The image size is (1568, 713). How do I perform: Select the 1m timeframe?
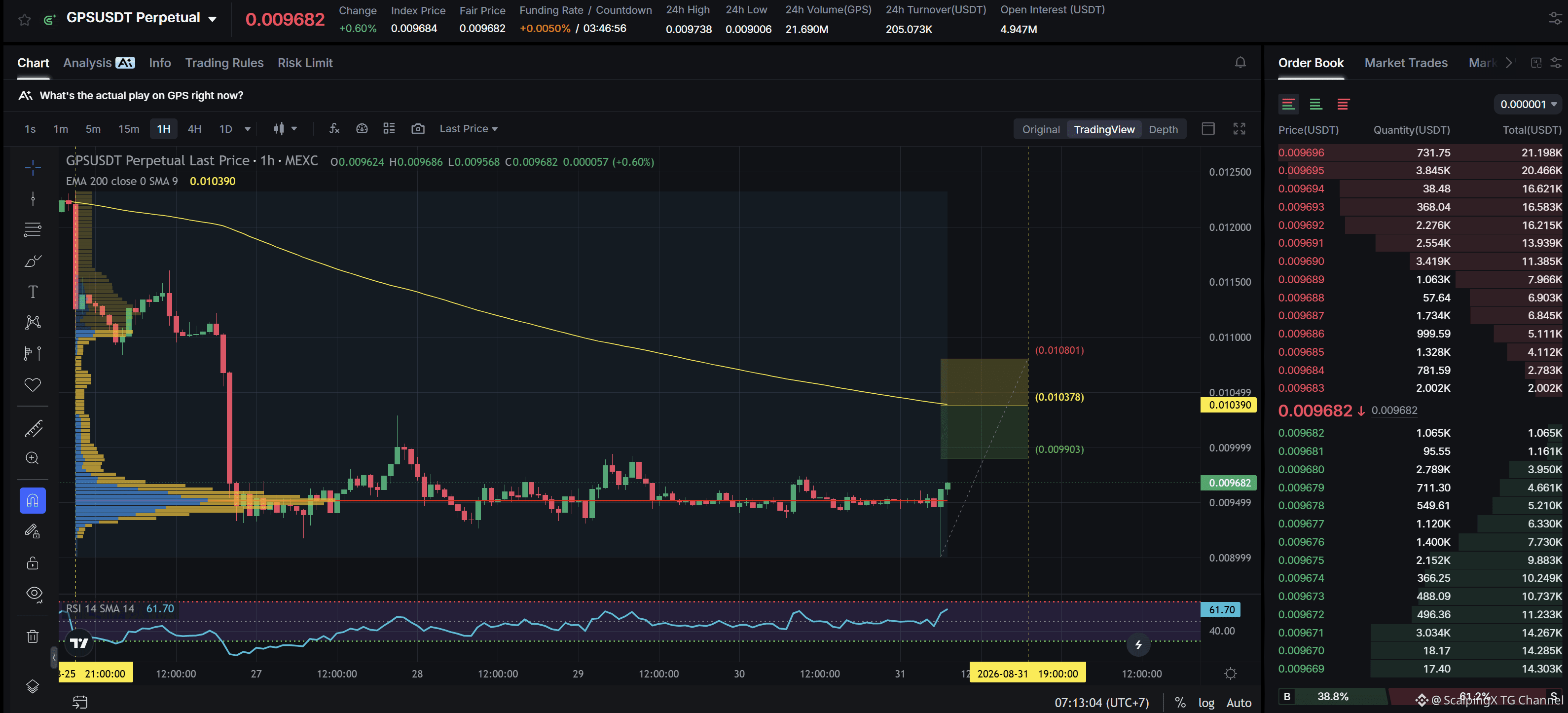[61, 128]
